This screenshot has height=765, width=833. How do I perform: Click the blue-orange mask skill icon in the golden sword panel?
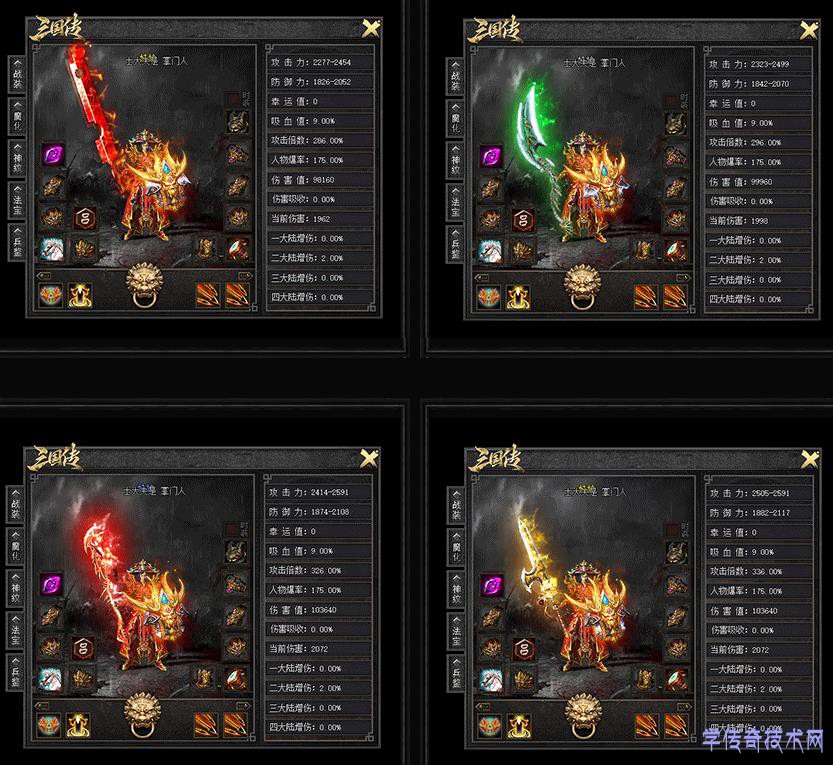click(490, 726)
